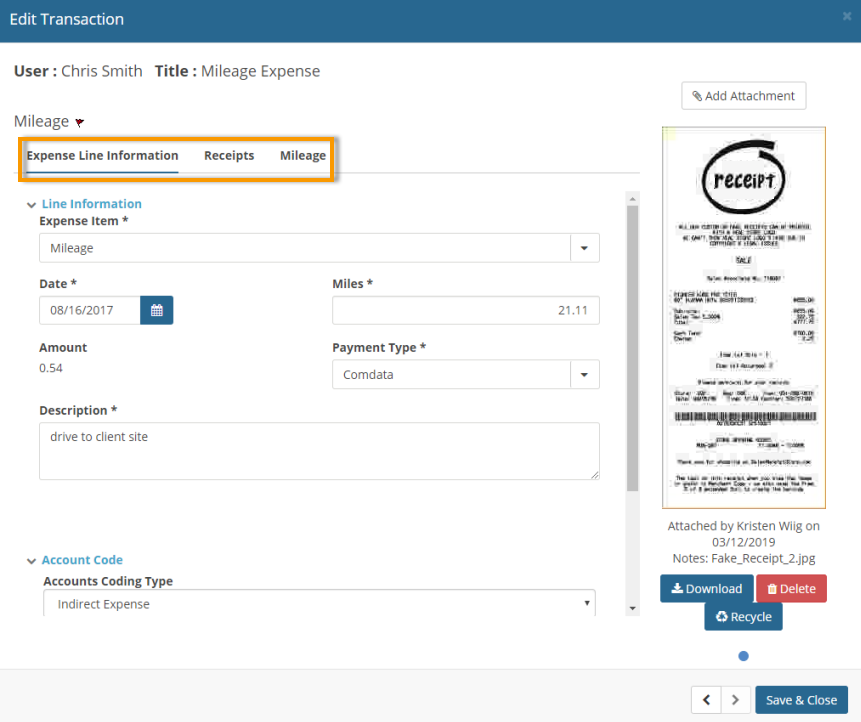Click the paperclip Add Attachment icon
Viewport: 861px width, 722px height.
pos(700,95)
